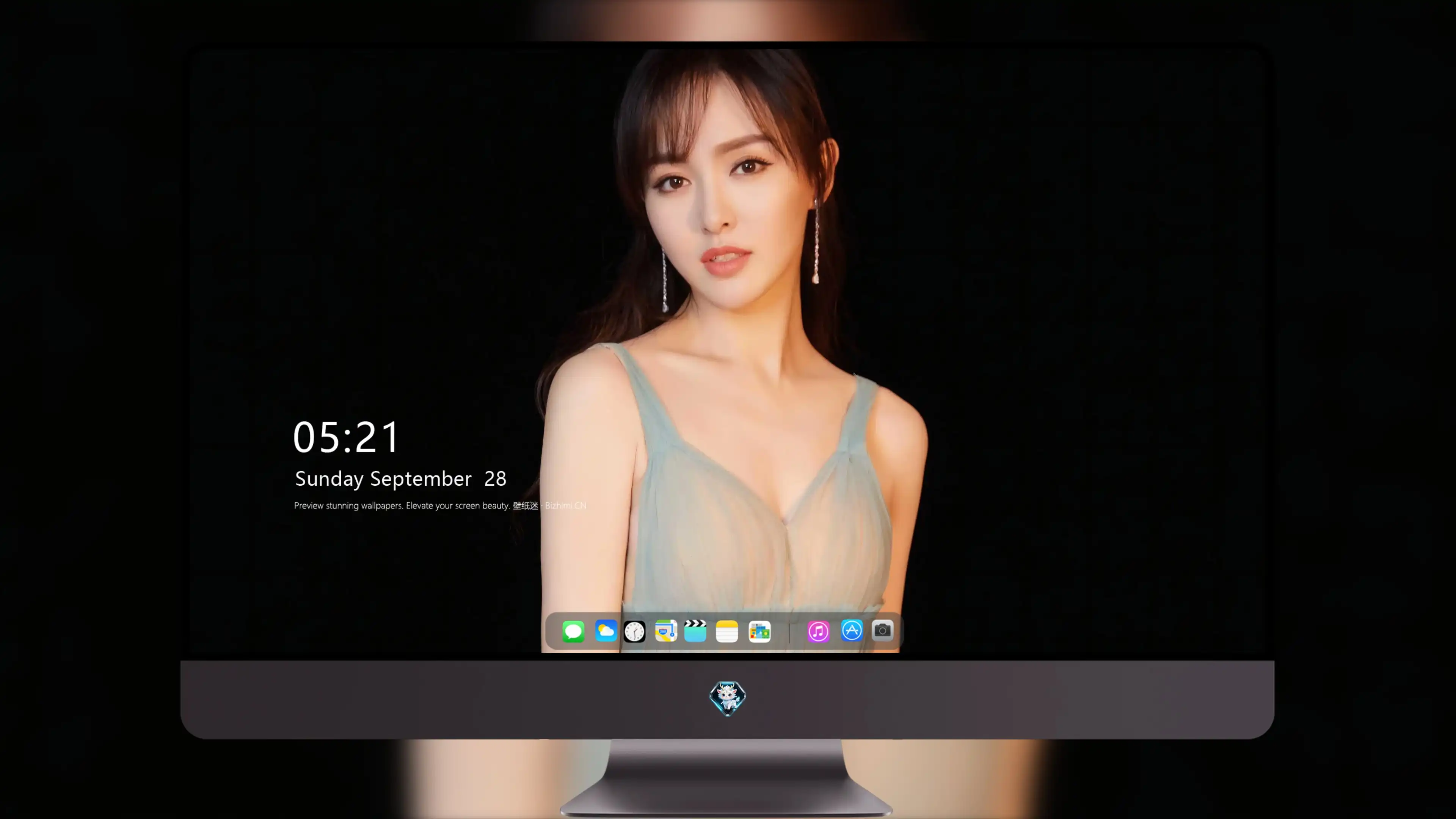Open the photo collage app icon
The image size is (1456, 819).
tap(759, 631)
